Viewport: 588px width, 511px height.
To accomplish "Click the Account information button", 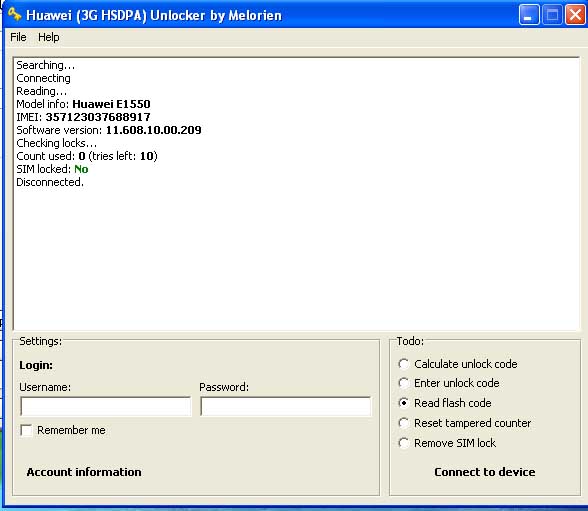I will coord(84,472).
